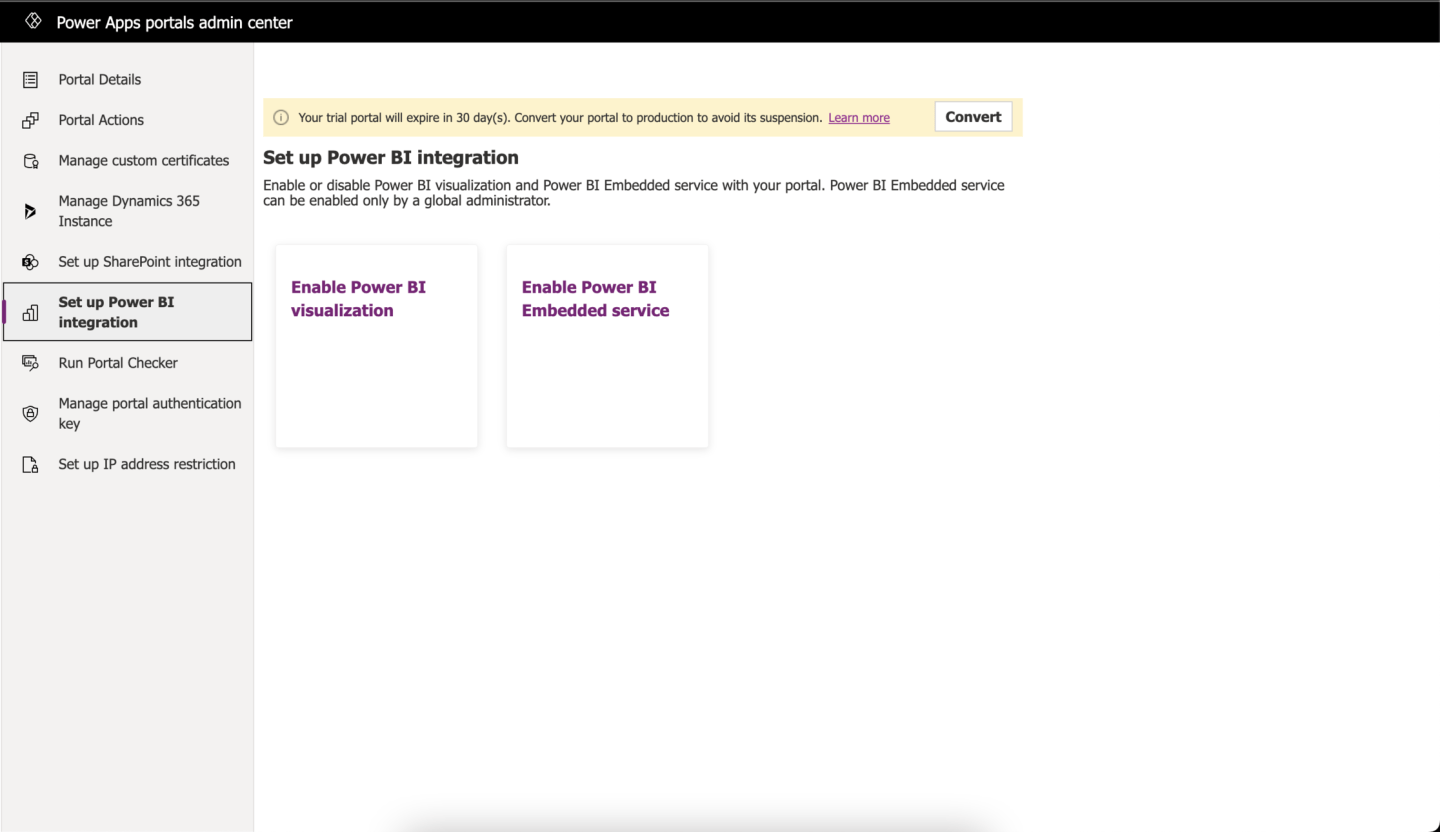This screenshot has width=1440, height=832.
Task: Click the Power Apps portals admin center title
Action: [173, 21]
